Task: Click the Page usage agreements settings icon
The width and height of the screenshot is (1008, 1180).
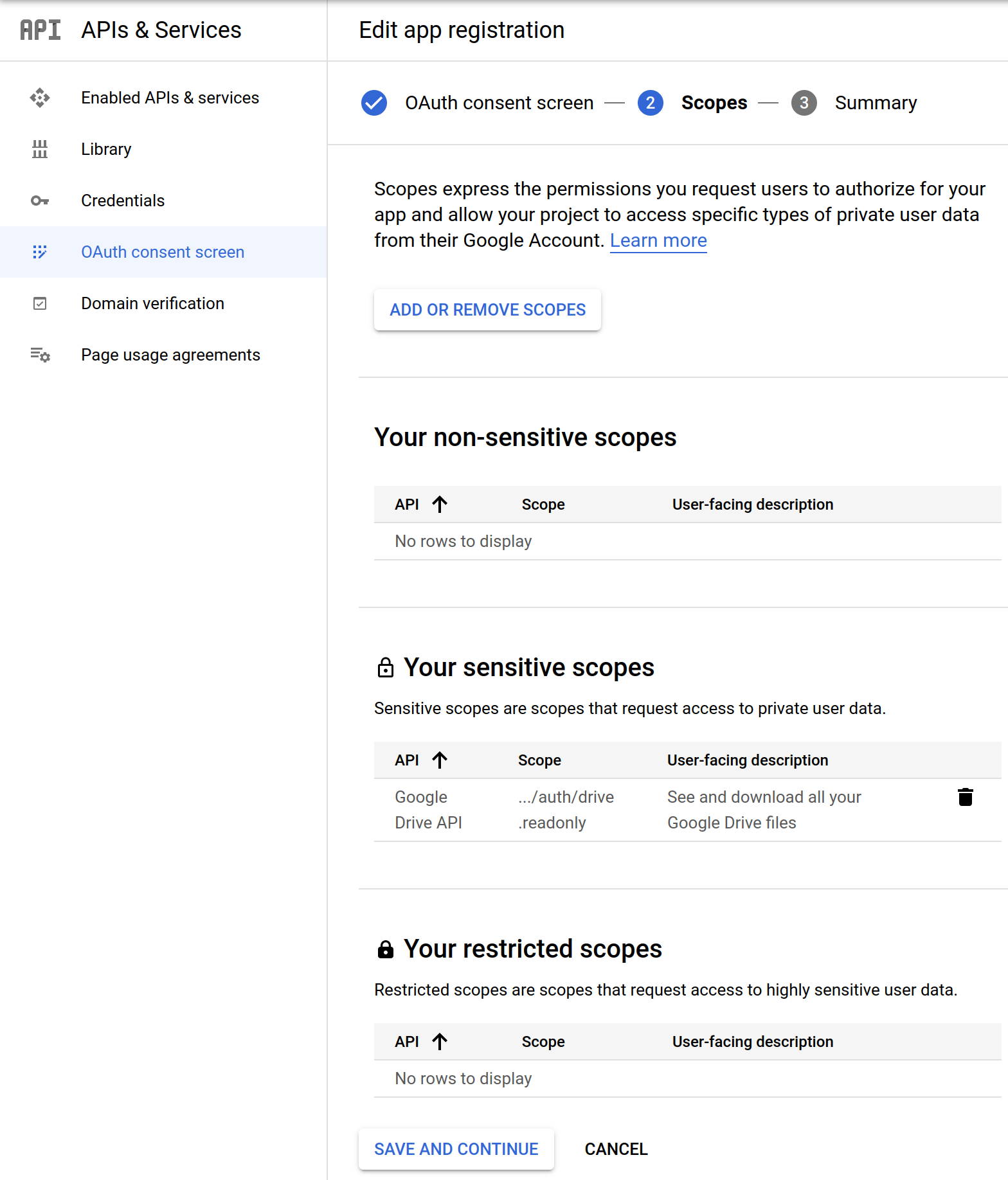Action: tap(40, 355)
